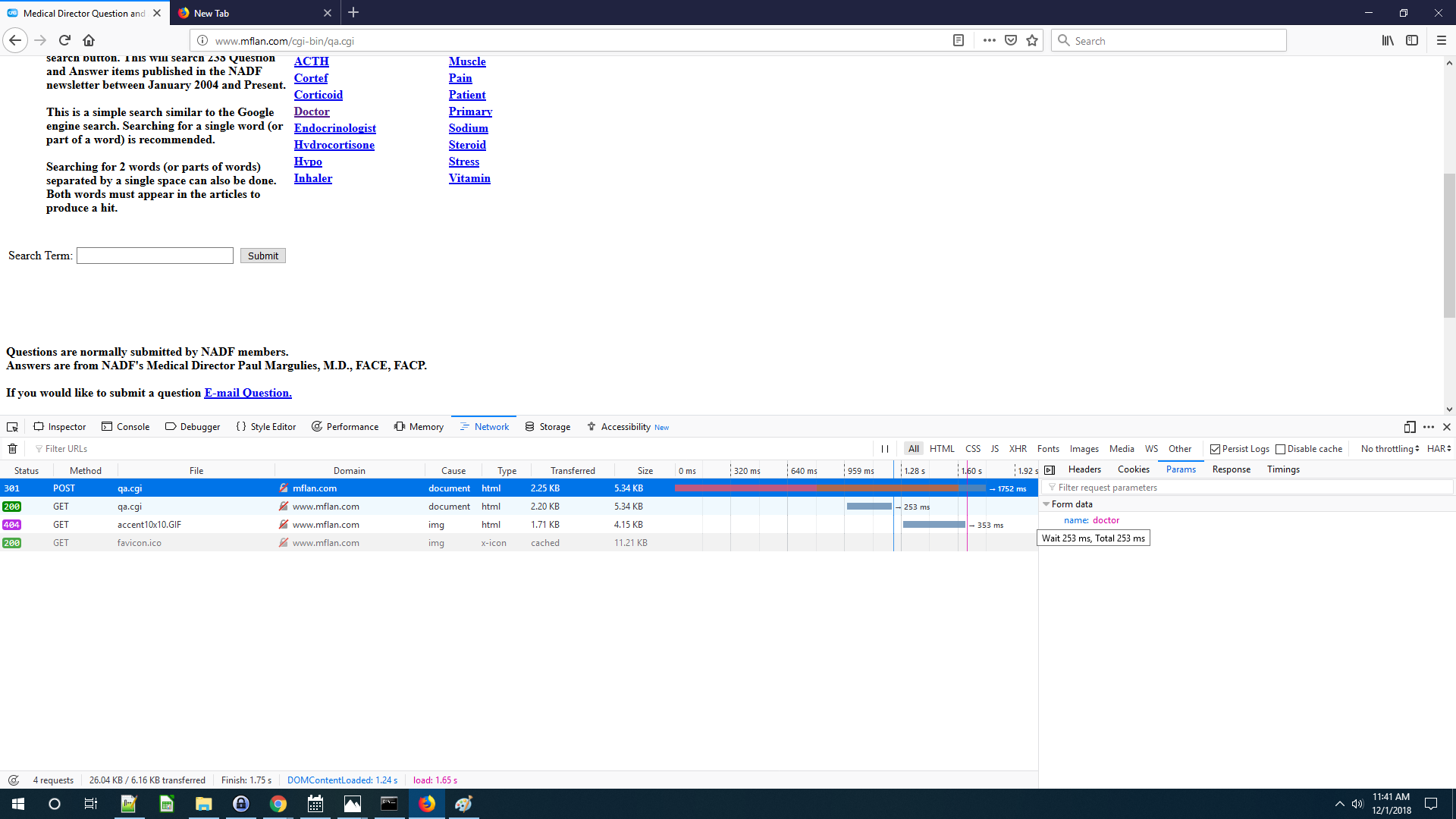The height and width of the screenshot is (819, 1456).
Task: Click the Save to Pocket icon
Action: [1011, 41]
